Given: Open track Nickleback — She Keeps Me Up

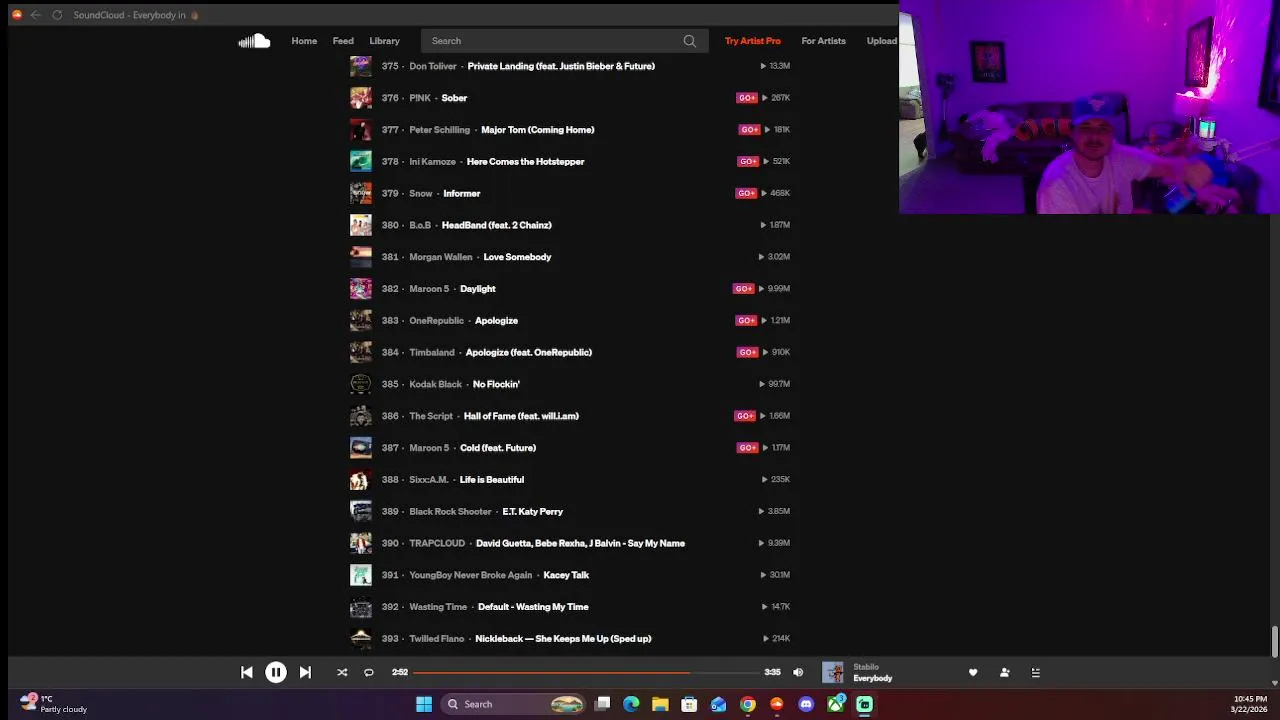Looking at the screenshot, I should pyautogui.click(x=563, y=639).
